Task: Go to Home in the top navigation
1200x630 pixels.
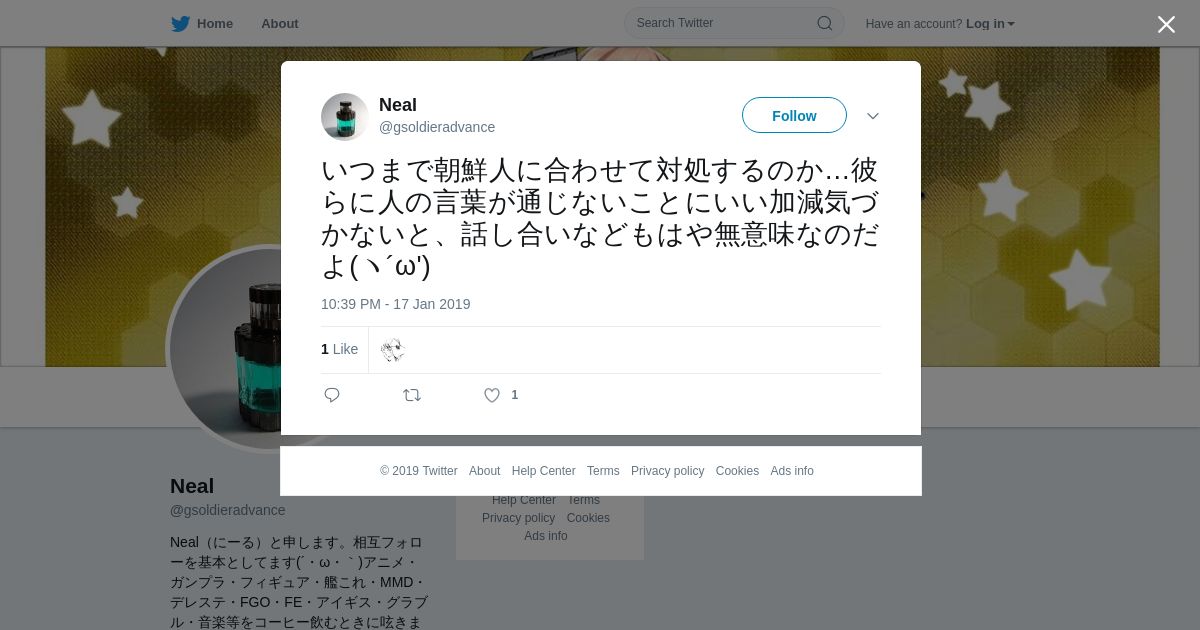Action: 215,23
